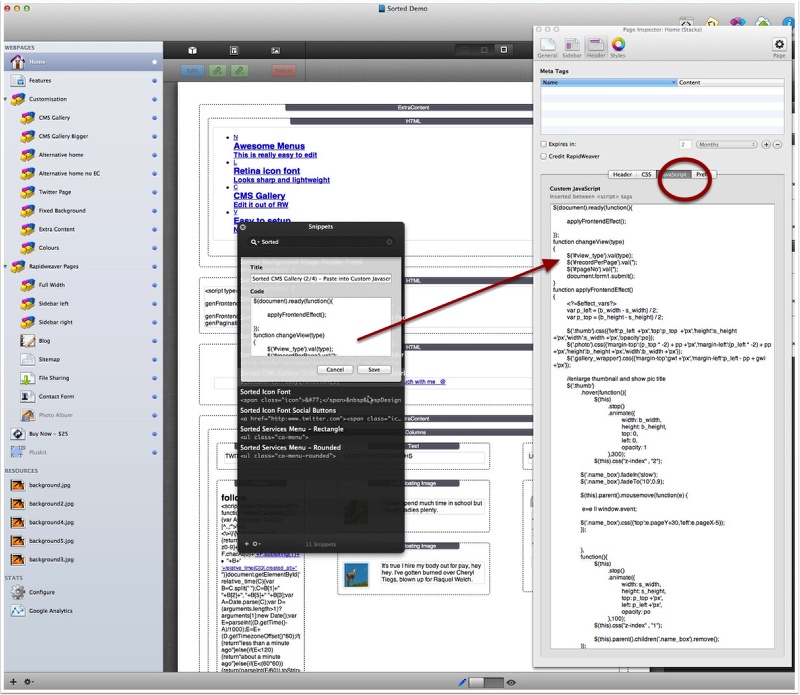Click the green remove link button
The image size is (800, 695).
click(x=239, y=71)
